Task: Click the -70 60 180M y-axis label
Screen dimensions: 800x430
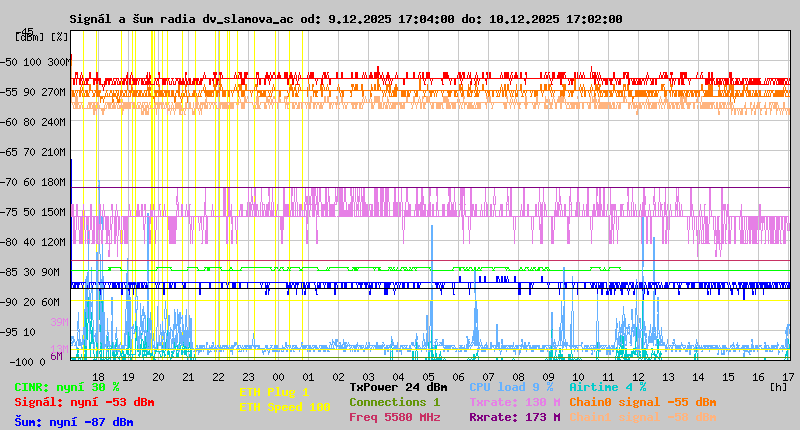Action: 33,182
